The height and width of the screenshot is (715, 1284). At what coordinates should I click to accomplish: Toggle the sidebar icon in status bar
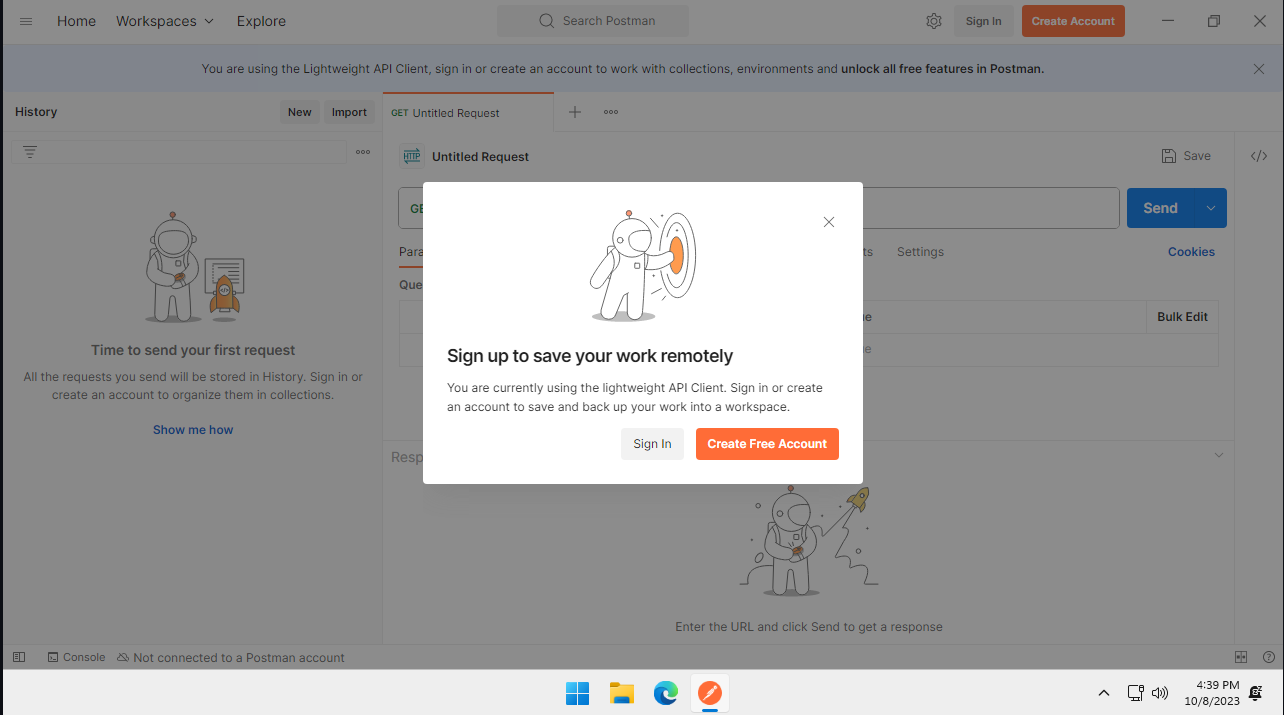click(19, 657)
